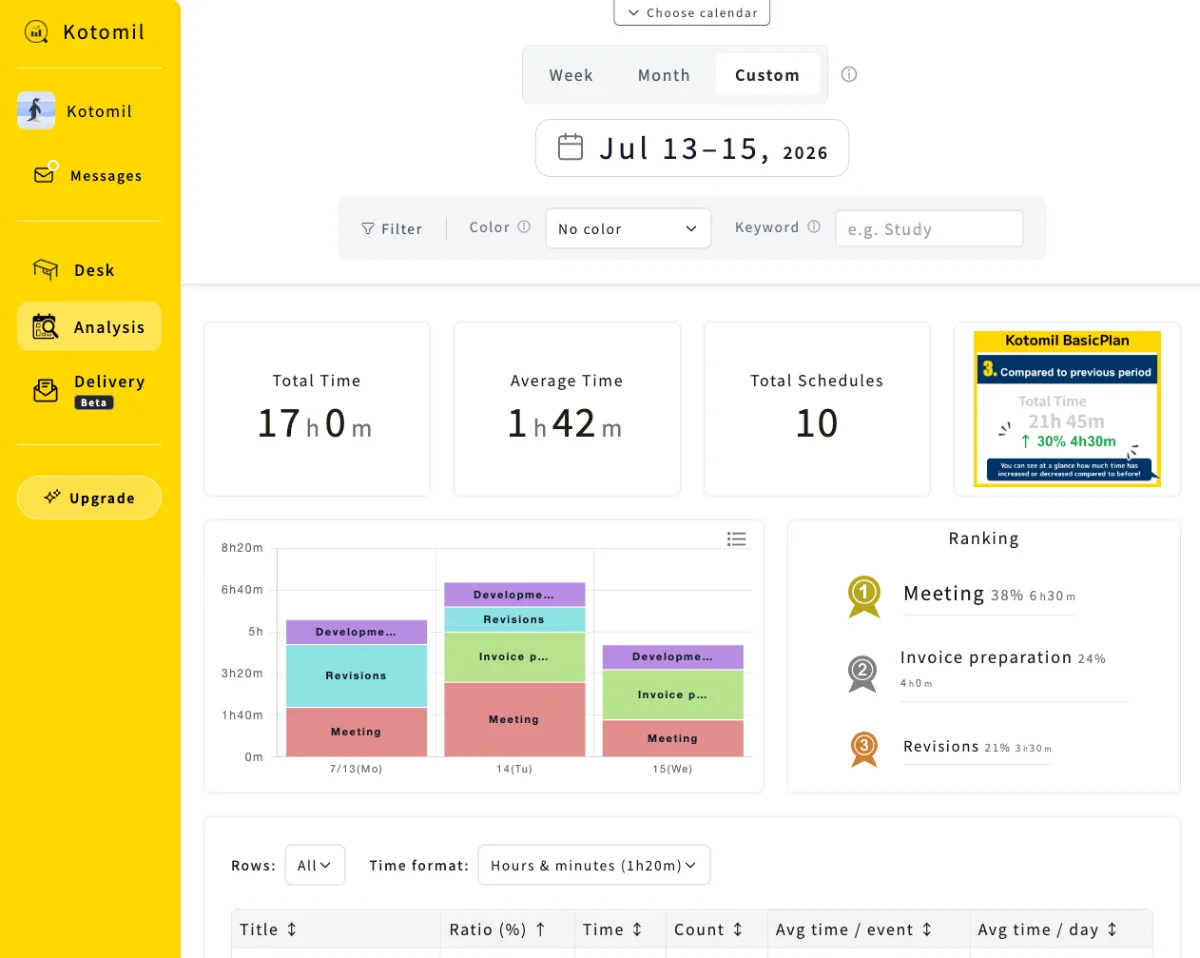Click the red Meeting segment on 7/13
The height and width of the screenshot is (958, 1200).
click(x=357, y=732)
